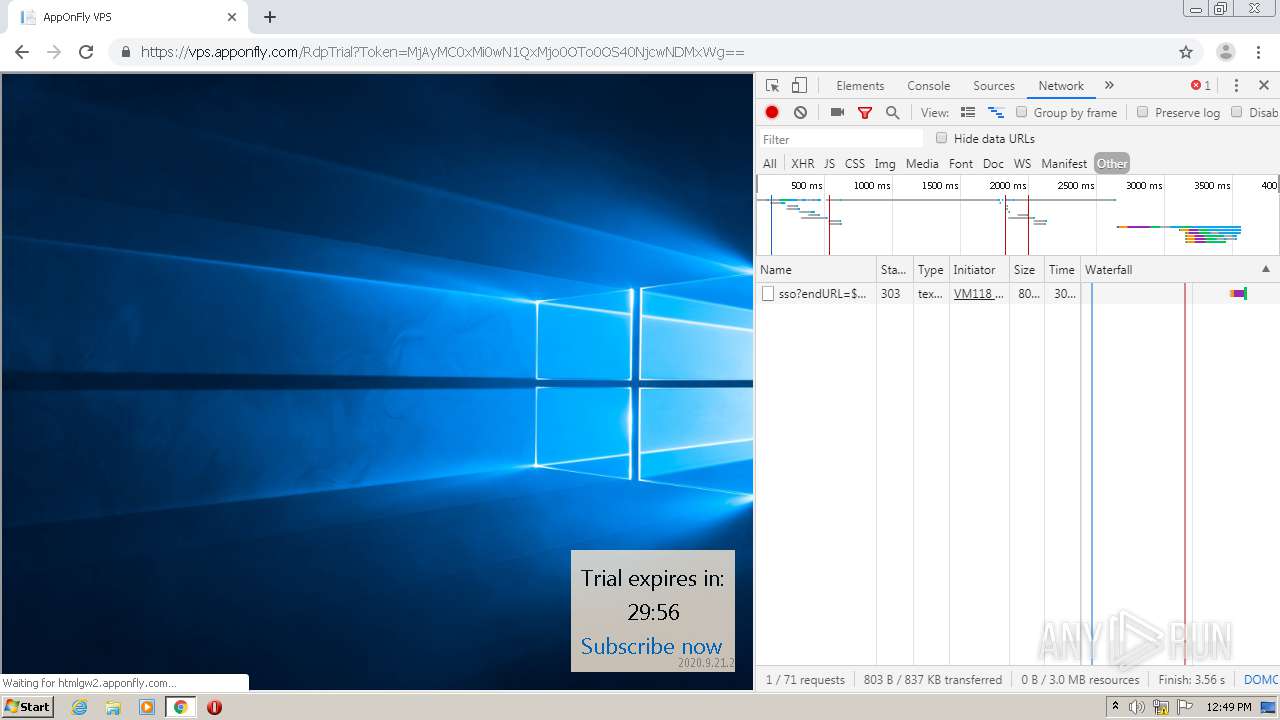Click the network Filter input field
This screenshot has width=1280, height=720.
(840, 139)
